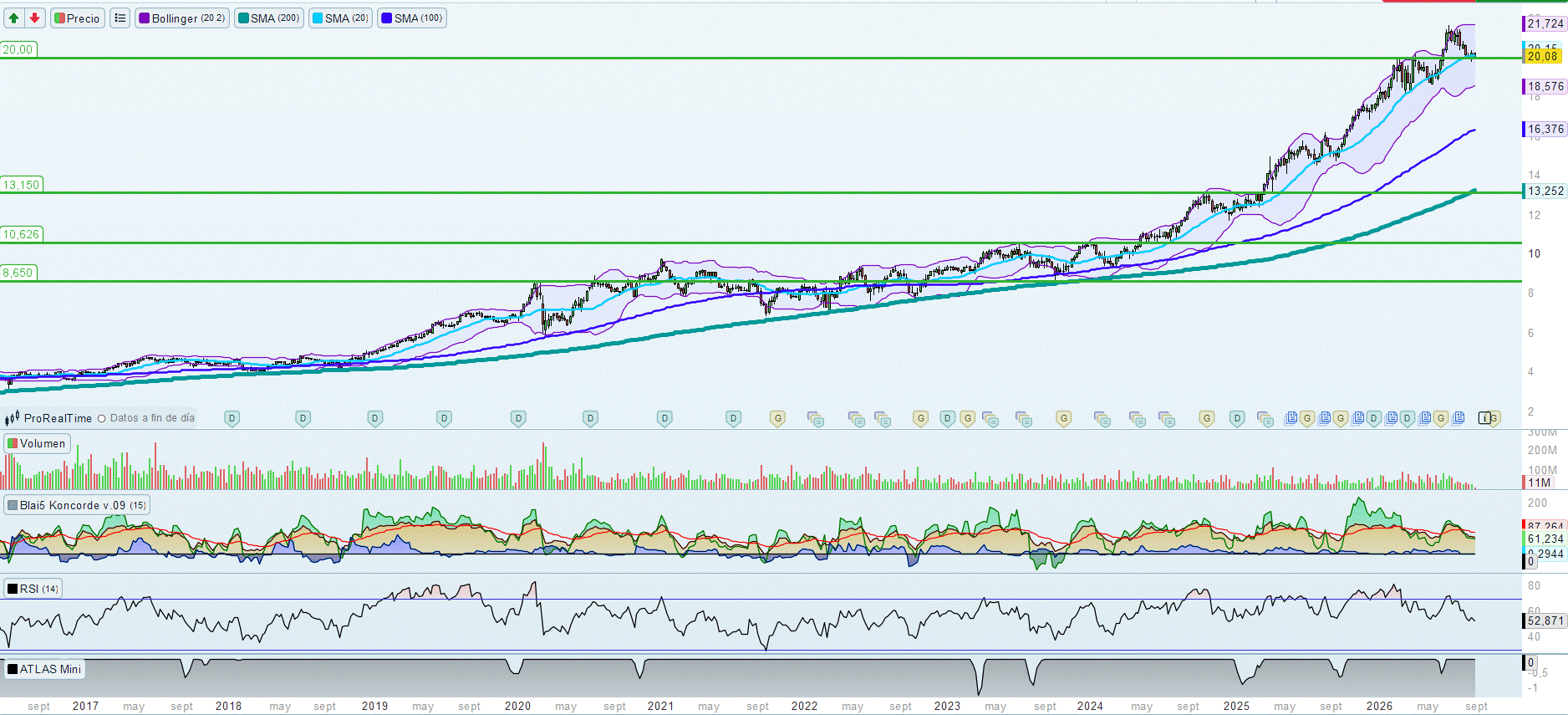The height and width of the screenshot is (715, 1568).
Task: Select the SMA (100) indicator tag
Action: click(412, 18)
